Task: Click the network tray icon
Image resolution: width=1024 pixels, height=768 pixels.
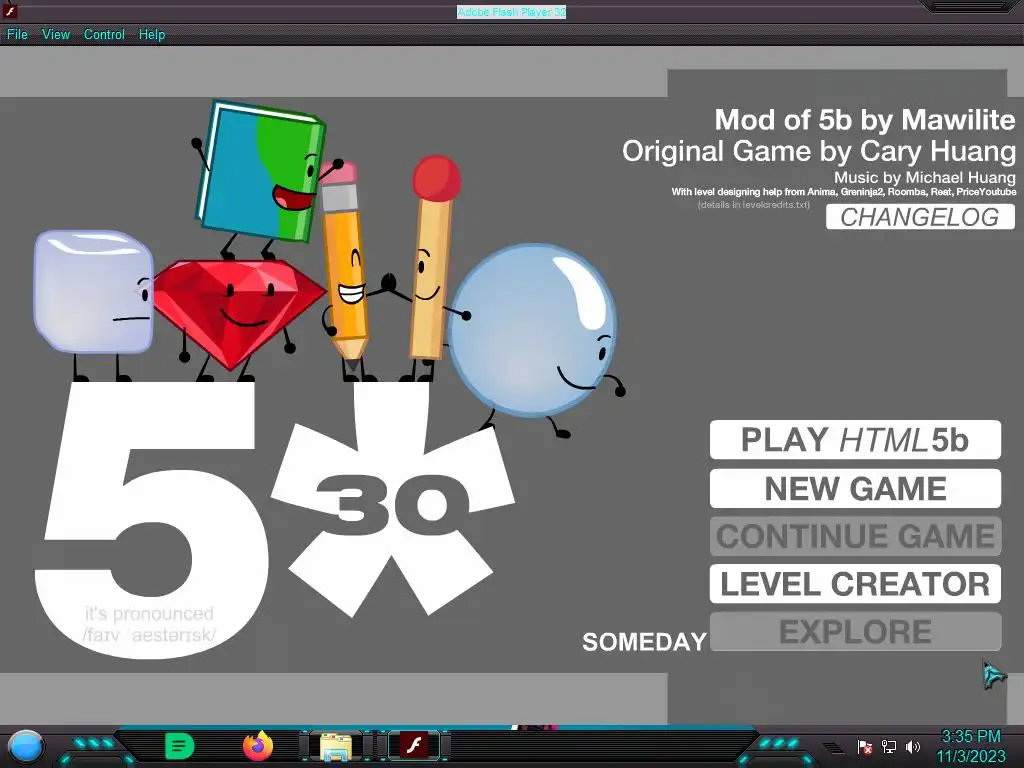Action: click(889, 746)
